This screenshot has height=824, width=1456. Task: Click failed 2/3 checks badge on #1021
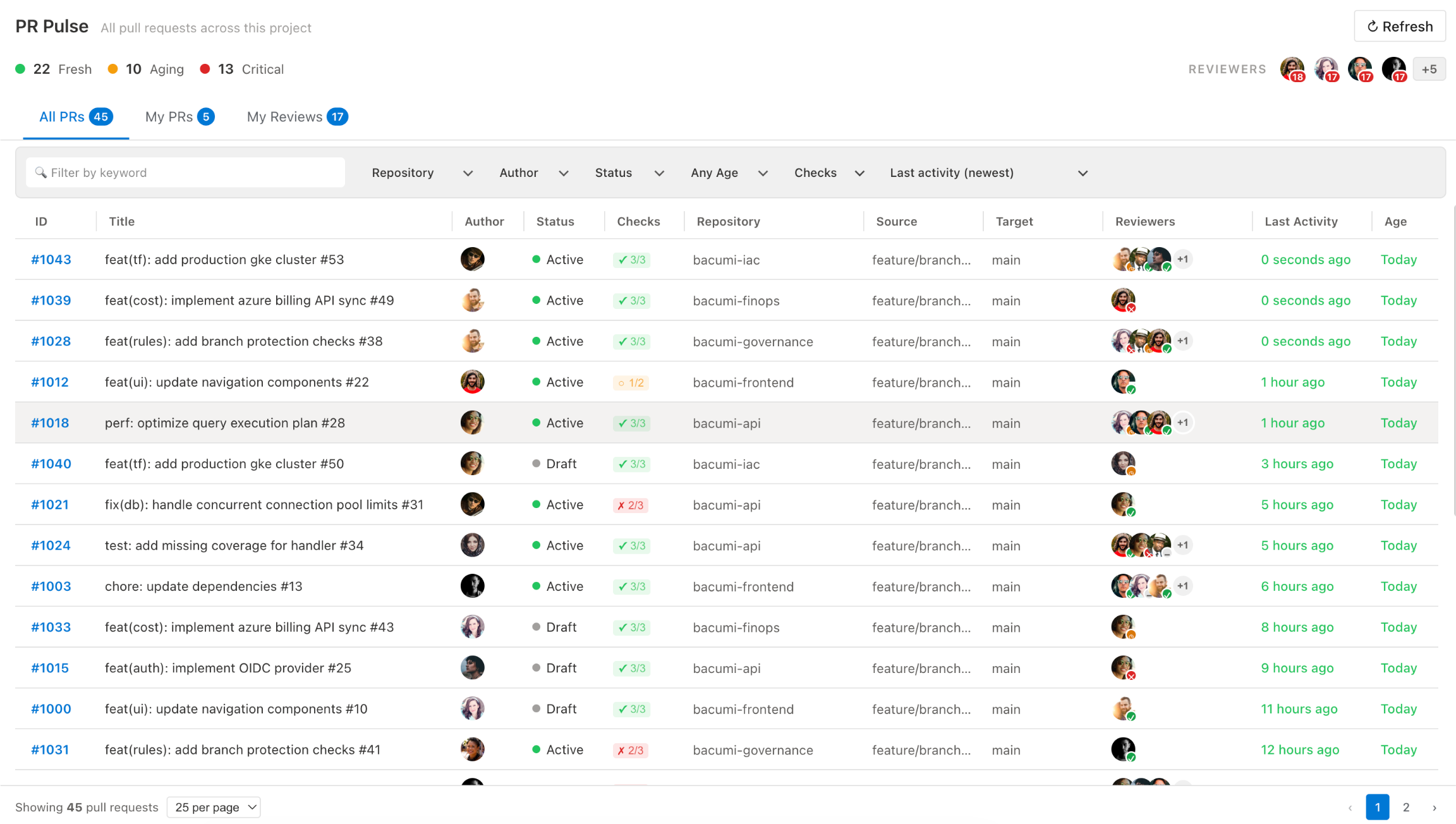point(631,505)
